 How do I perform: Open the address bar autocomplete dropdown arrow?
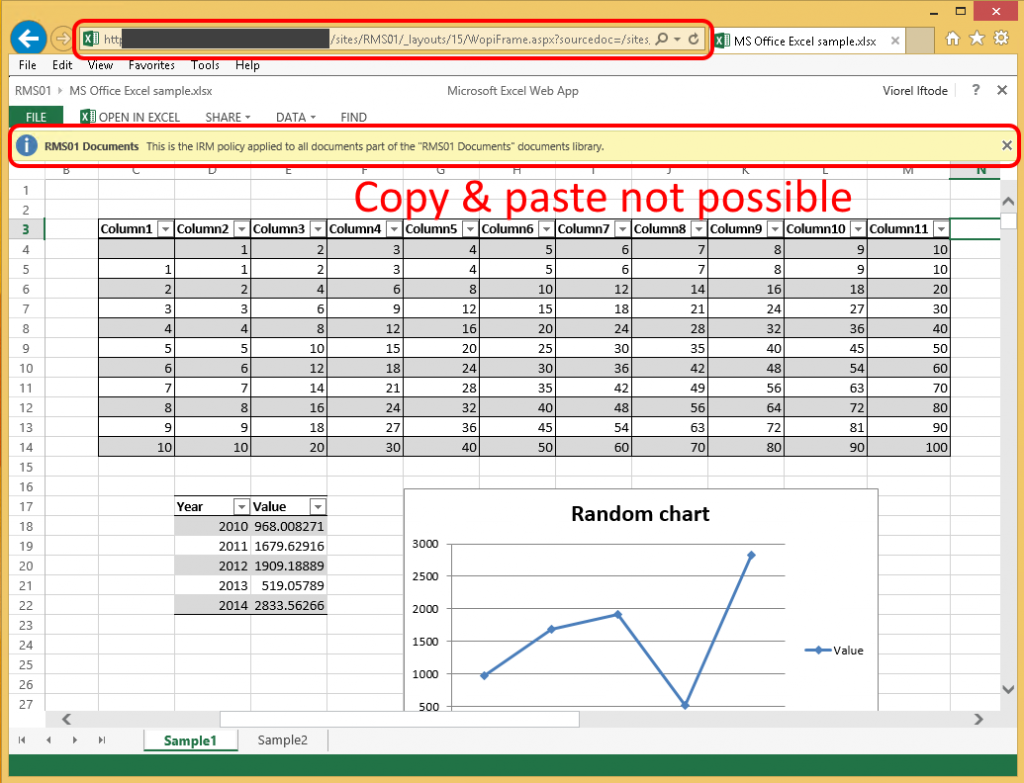coord(677,39)
